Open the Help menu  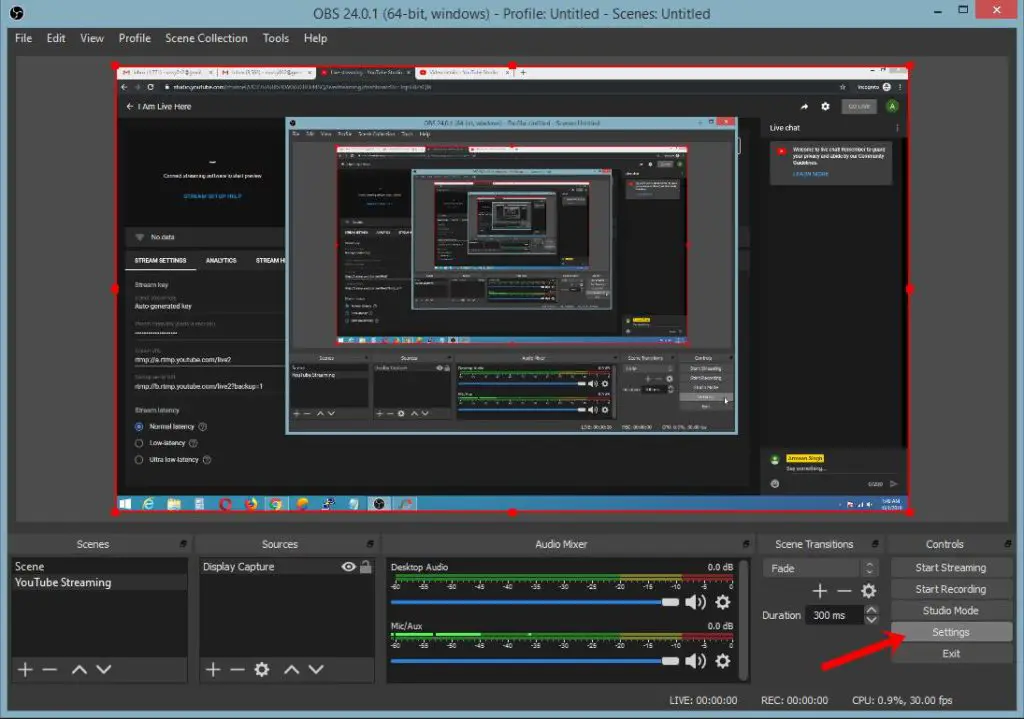[315, 38]
